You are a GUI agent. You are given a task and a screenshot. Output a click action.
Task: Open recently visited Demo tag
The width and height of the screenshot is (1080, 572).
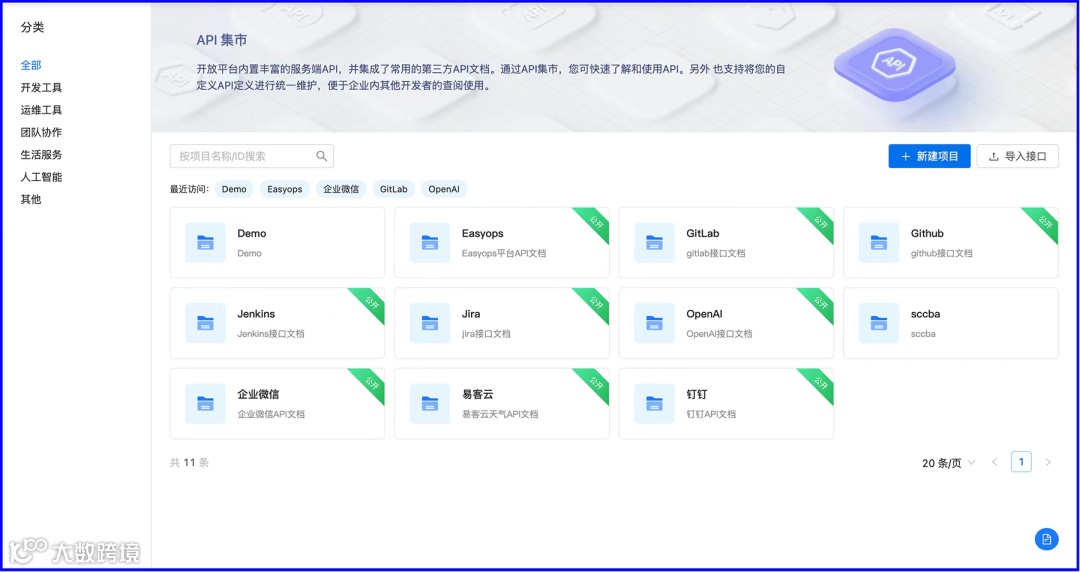pyautogui.click(x=234, y=189)
